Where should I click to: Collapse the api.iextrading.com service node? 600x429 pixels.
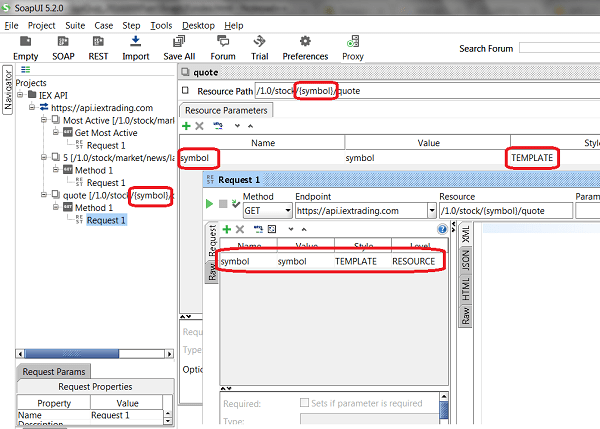pos(32,108)
